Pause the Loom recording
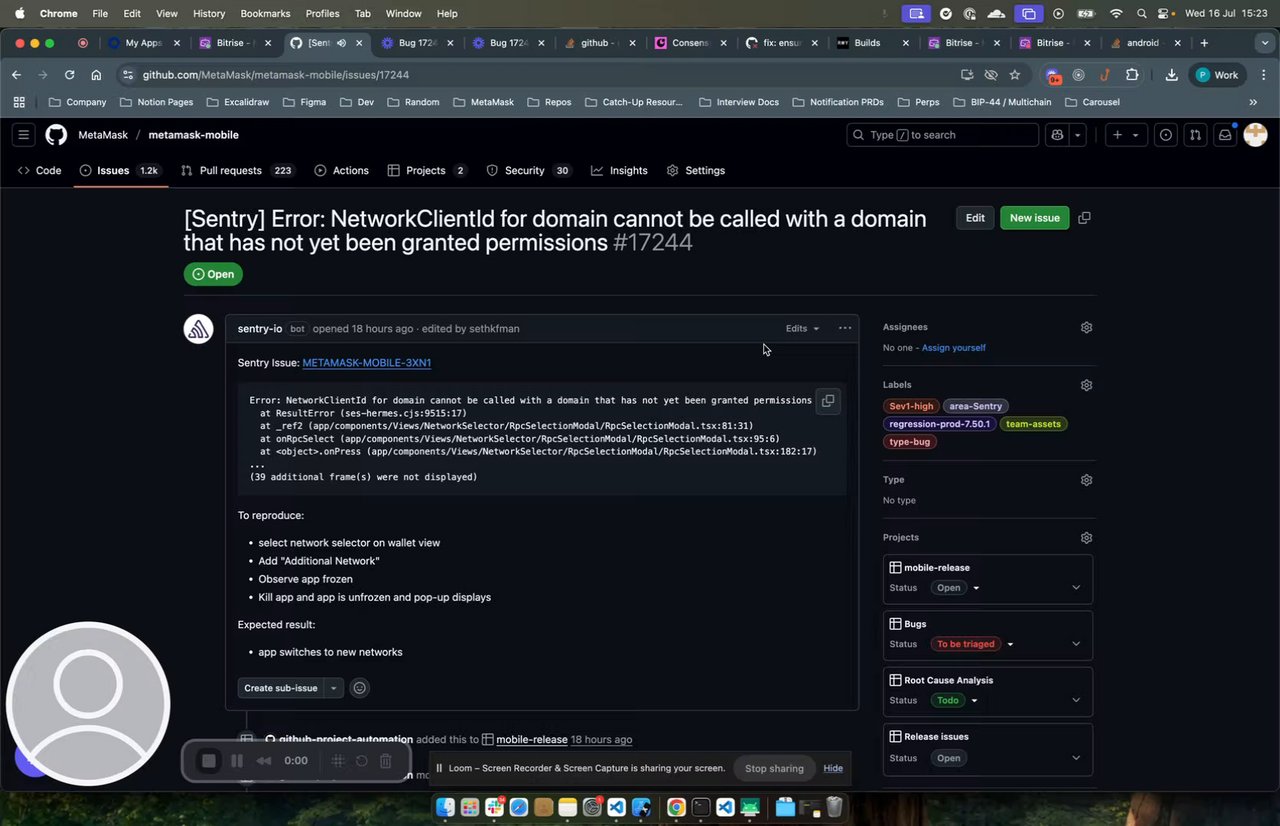This screenshot has height=826, width=1280. (237, 761)
